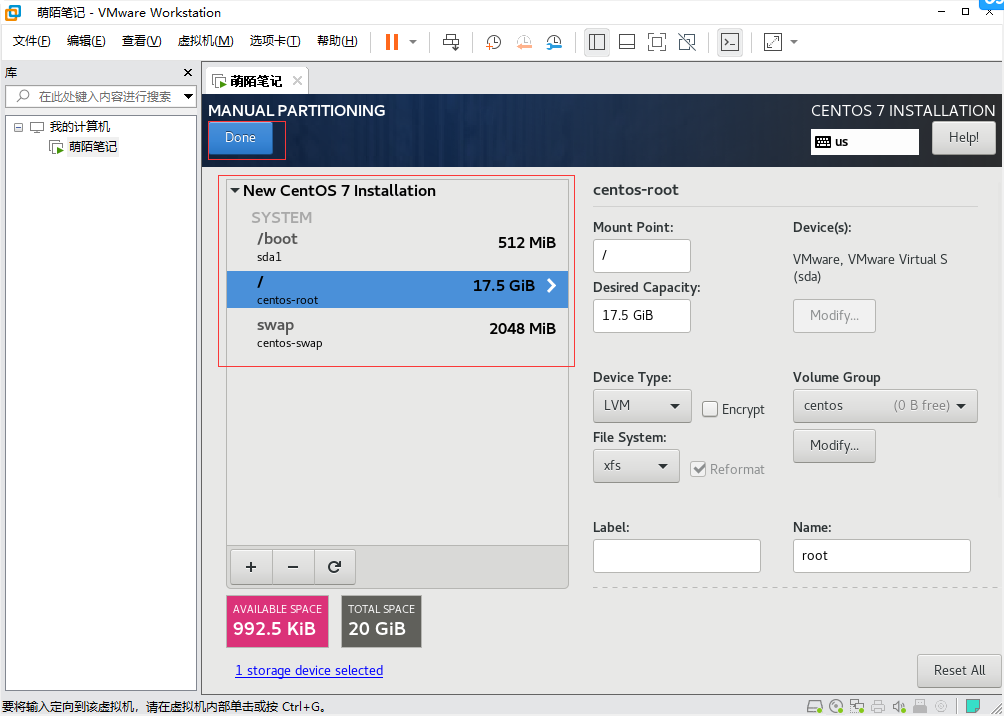Viewport: 1004px width, 716px height.
Task: Take a snapshot of the virtual machine
Action: (493, 42)
